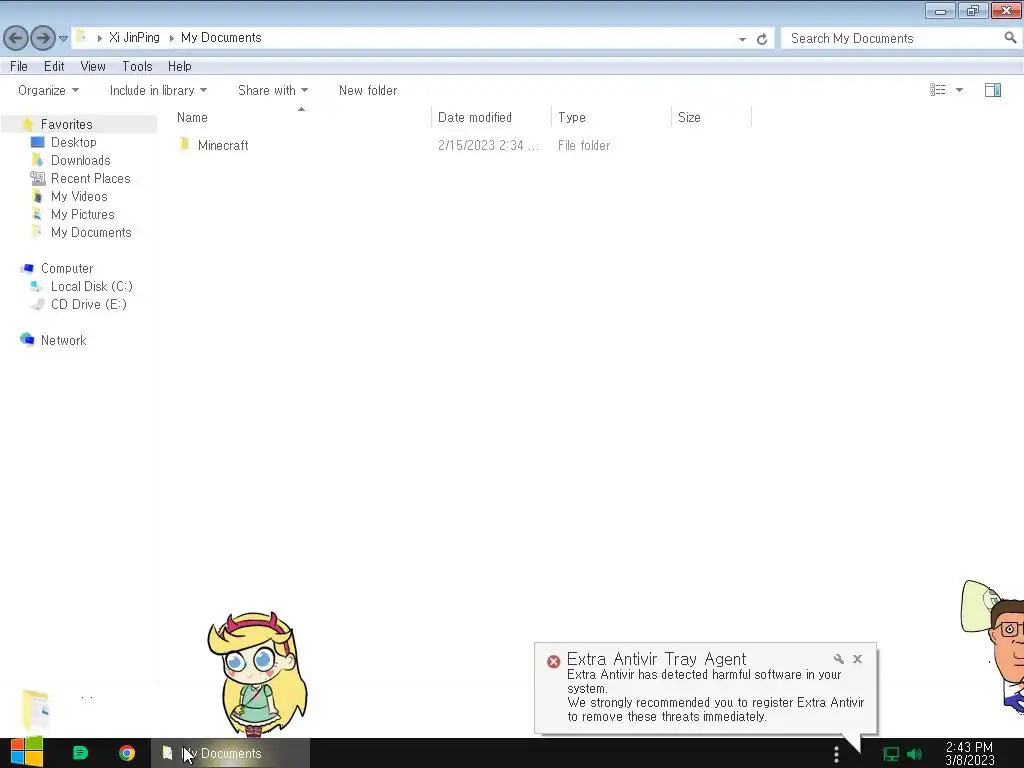
Task: Click My Documents in the address path
Action: click(x=221, y=37)
